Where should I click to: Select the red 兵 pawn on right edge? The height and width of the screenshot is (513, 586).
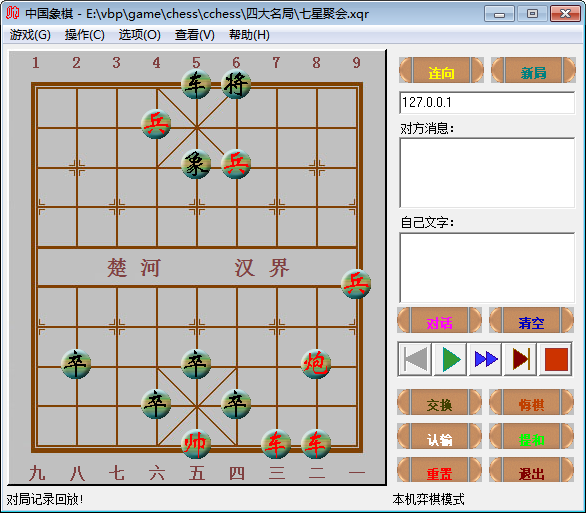coord(356,284)
